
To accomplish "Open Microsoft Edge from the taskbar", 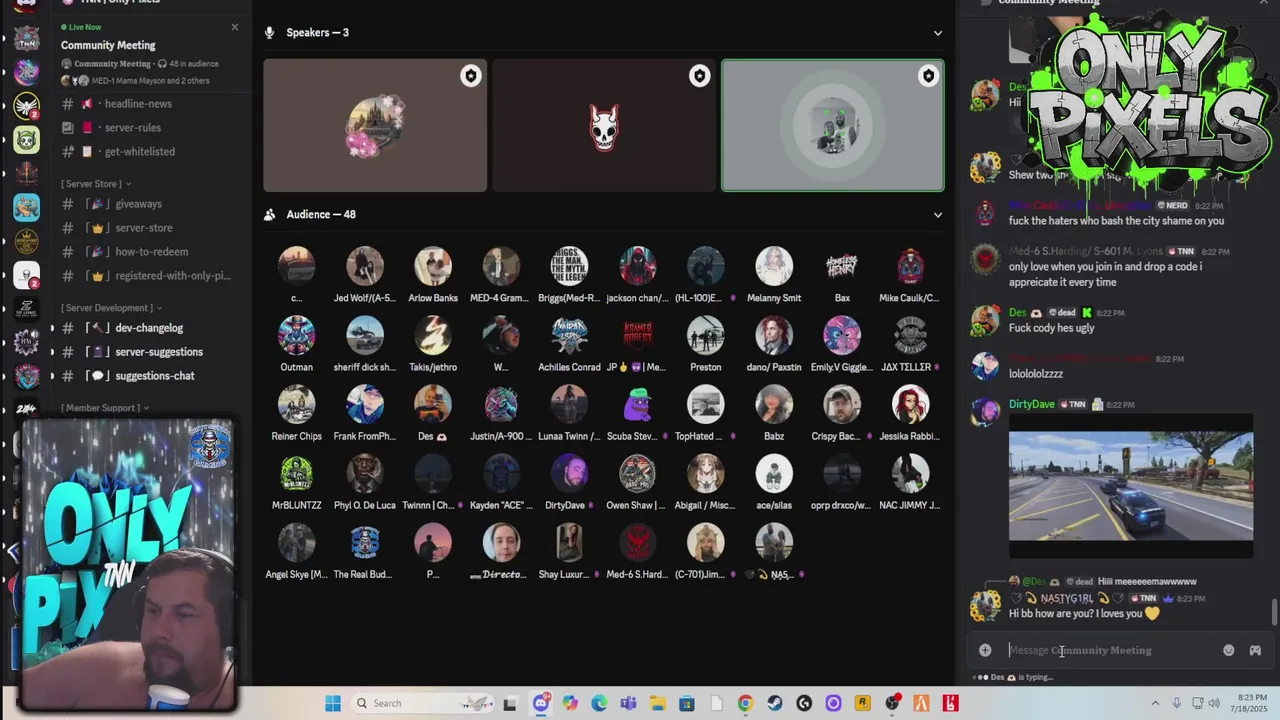I will click(599, 703).
